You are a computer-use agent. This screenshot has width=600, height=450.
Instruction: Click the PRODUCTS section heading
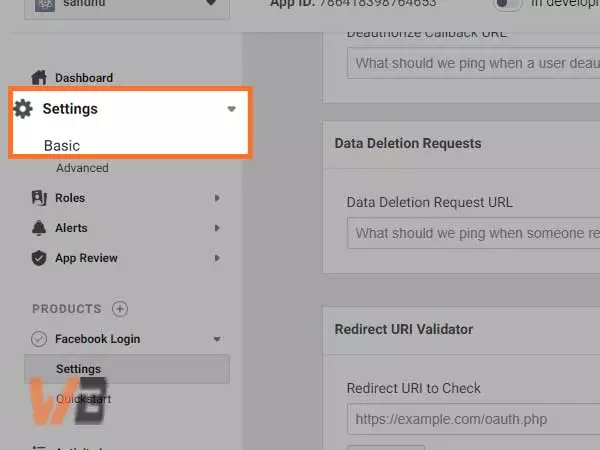pyautogui.click(x=67, y=309)
